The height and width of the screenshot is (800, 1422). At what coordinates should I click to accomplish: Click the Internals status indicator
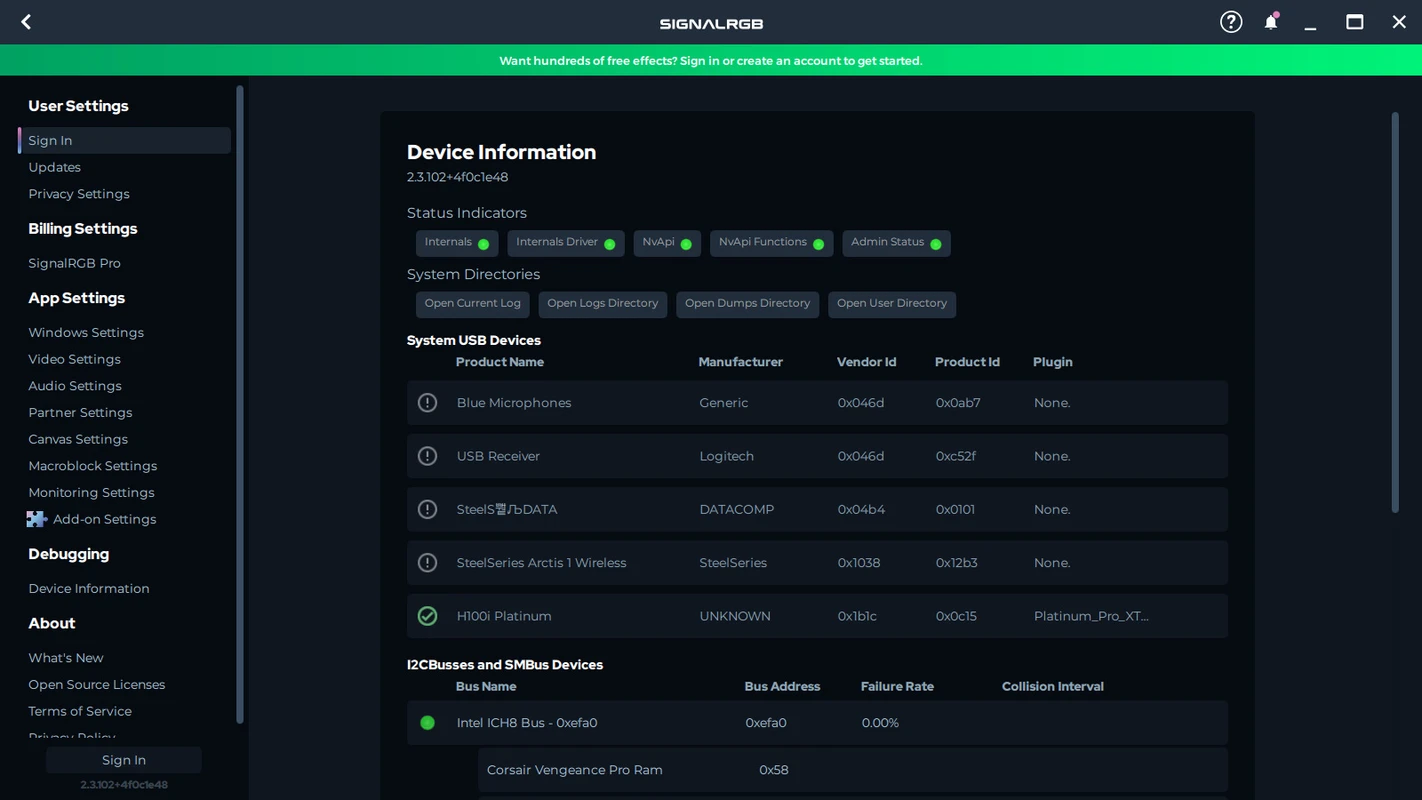(x=457, y=243)
